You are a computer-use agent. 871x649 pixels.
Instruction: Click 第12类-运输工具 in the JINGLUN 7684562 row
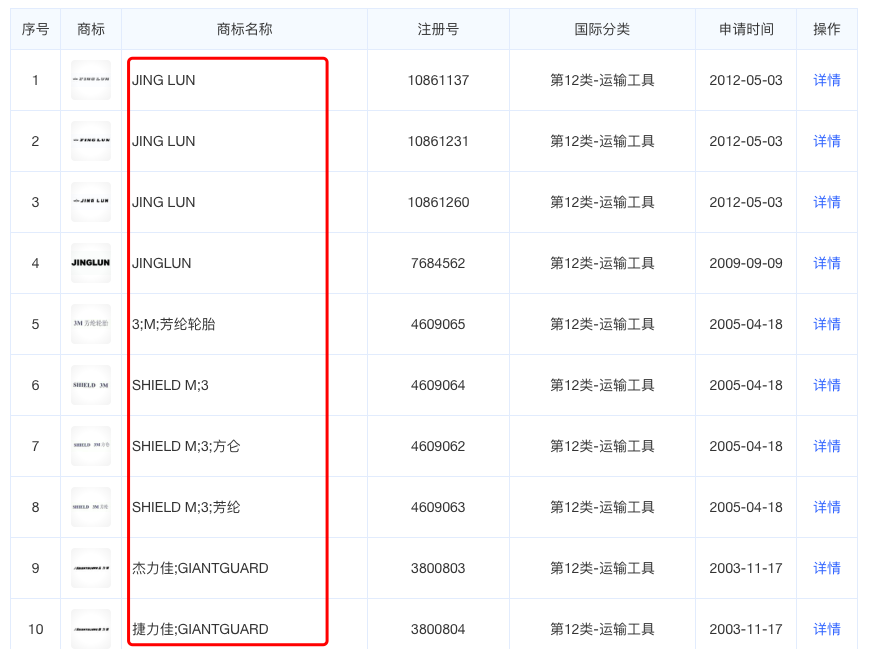tap(602, 263)
